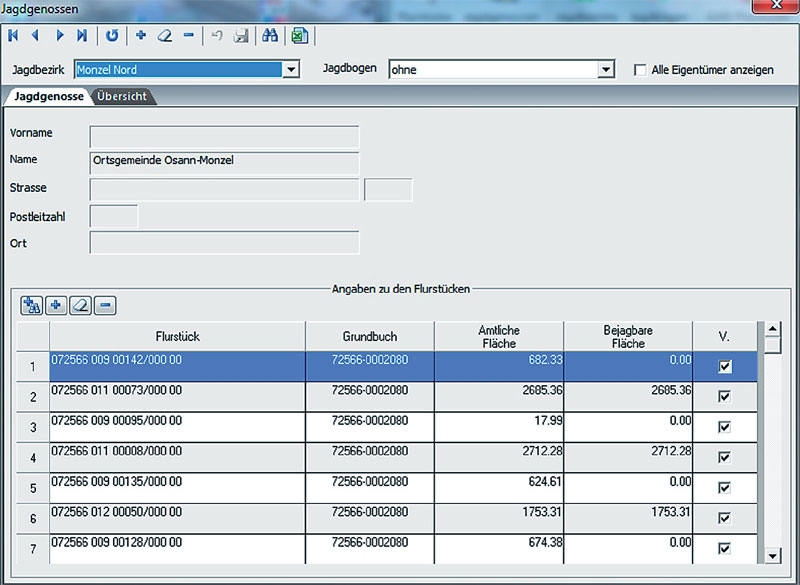Click the Postleitzahl input field
Screen dimensions: 800x585
tap(114, 216)
